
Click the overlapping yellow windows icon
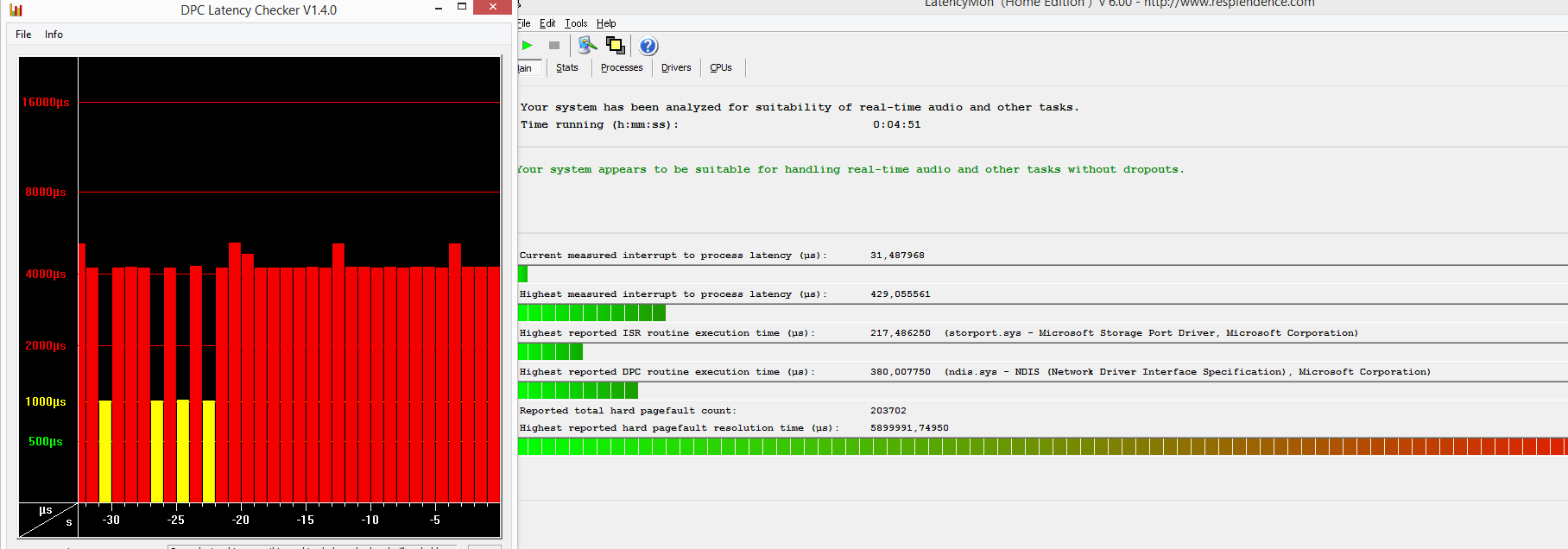(x=615, y=46)
